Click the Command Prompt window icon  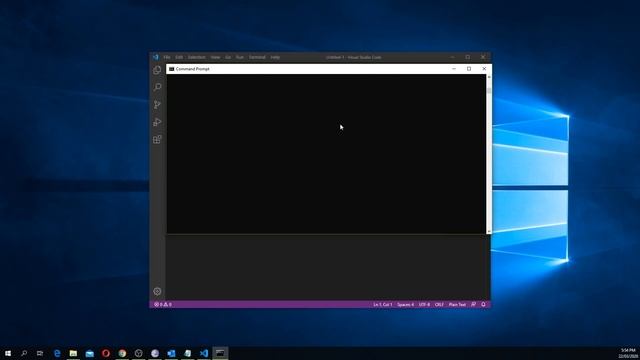tap(171, 69)
